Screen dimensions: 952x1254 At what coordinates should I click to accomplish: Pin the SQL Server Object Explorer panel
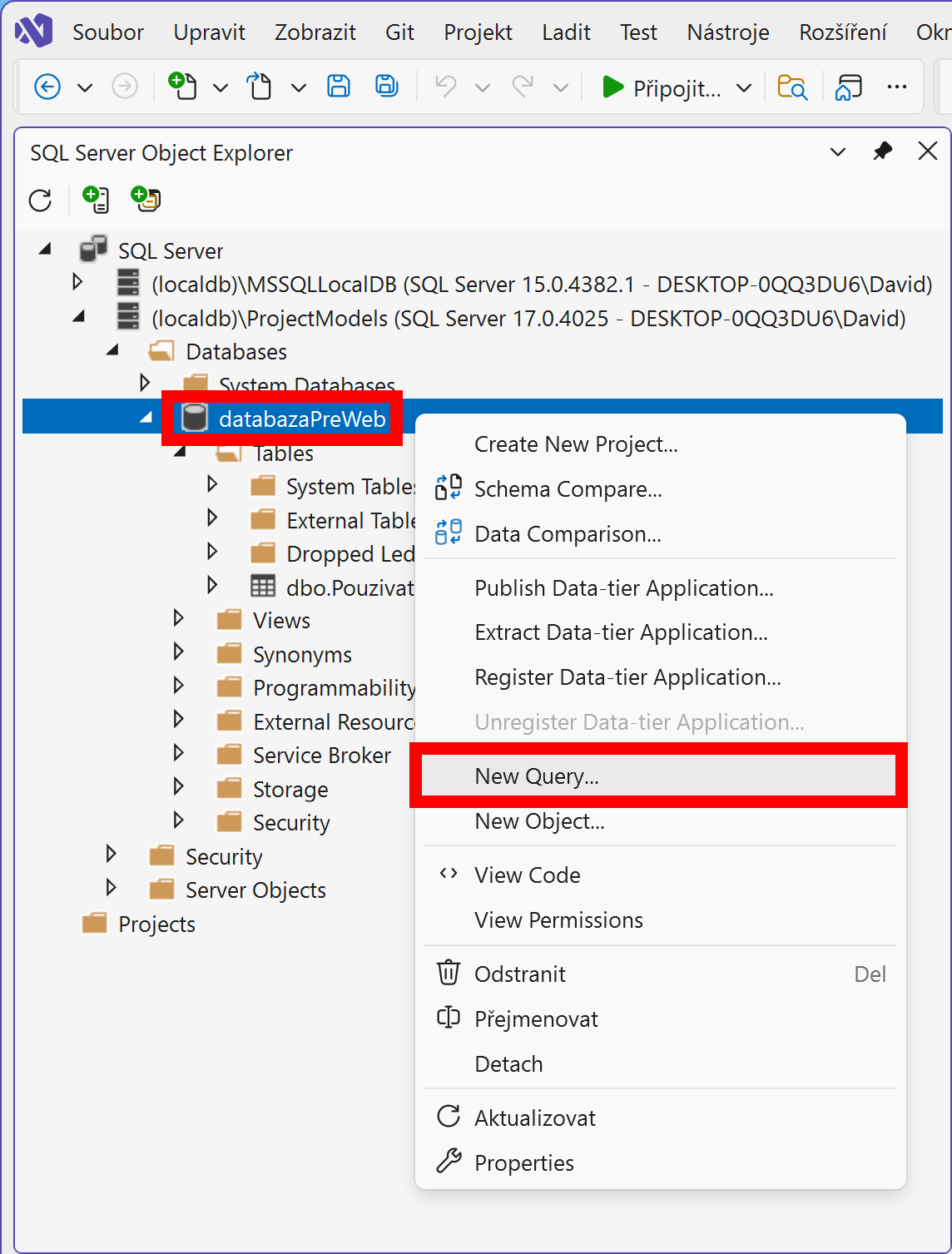882,151
